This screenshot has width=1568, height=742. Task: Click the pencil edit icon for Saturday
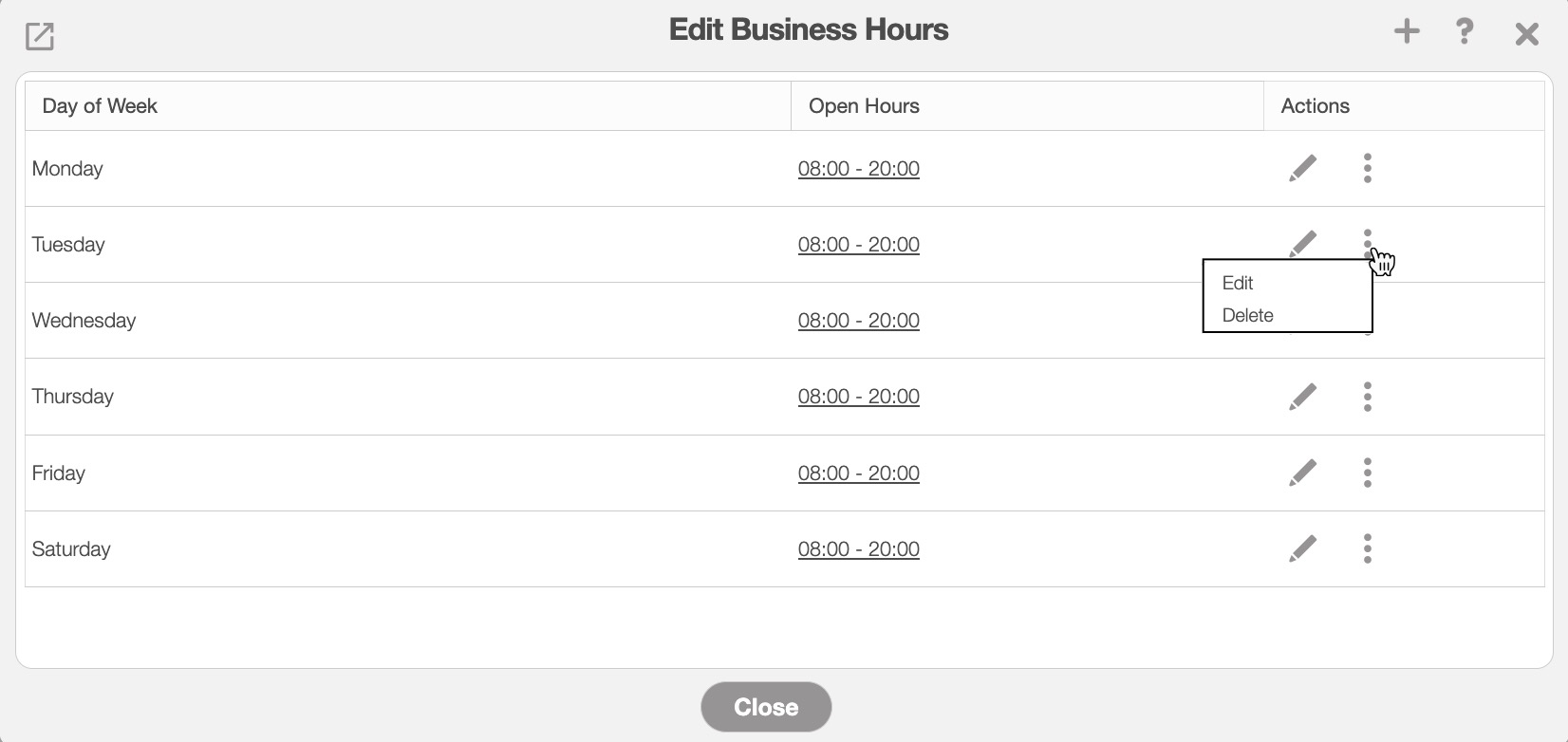click(x=1302, y=548)
